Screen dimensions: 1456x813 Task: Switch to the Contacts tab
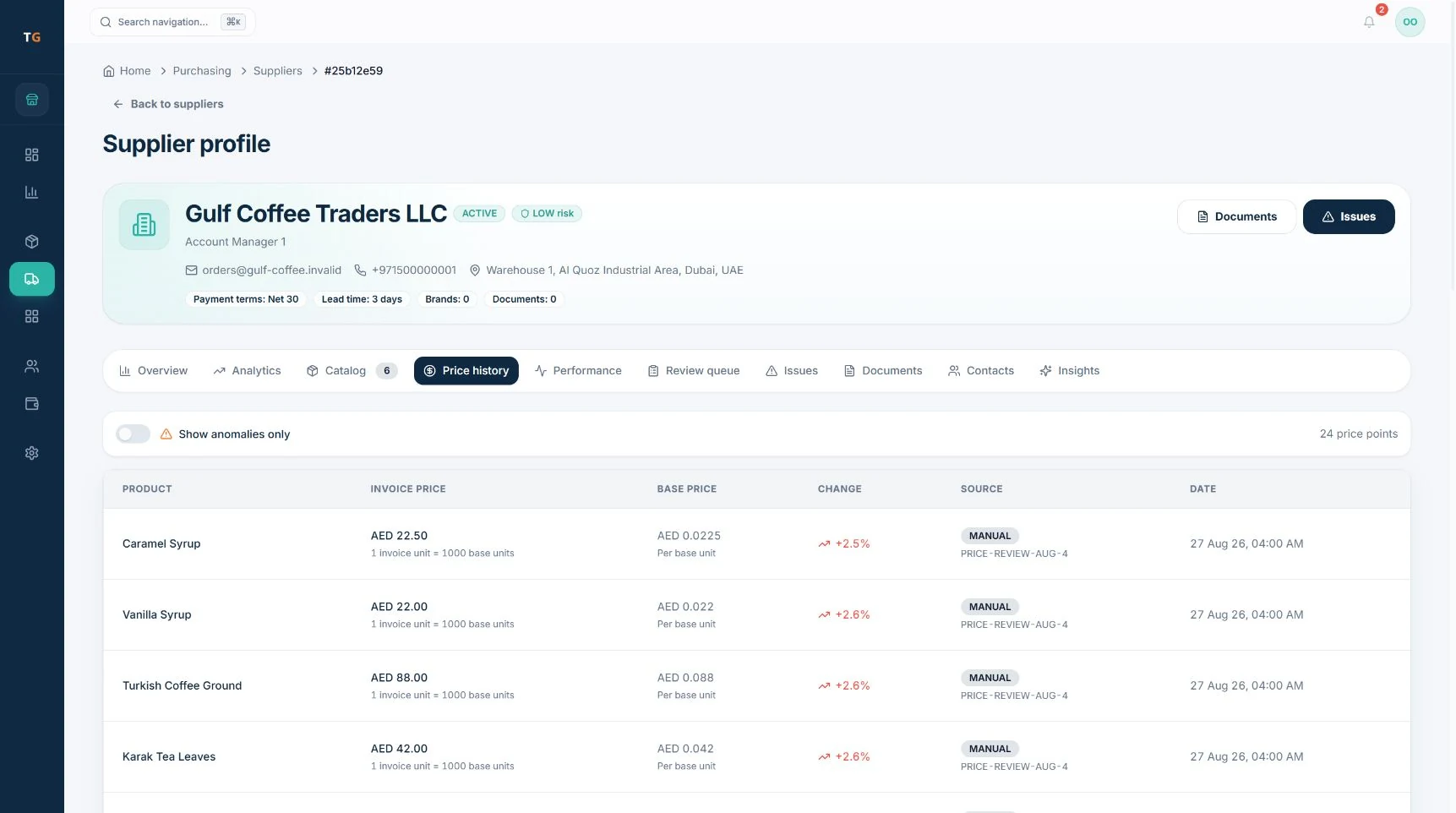pyautogui.click(x=981, y=371)
